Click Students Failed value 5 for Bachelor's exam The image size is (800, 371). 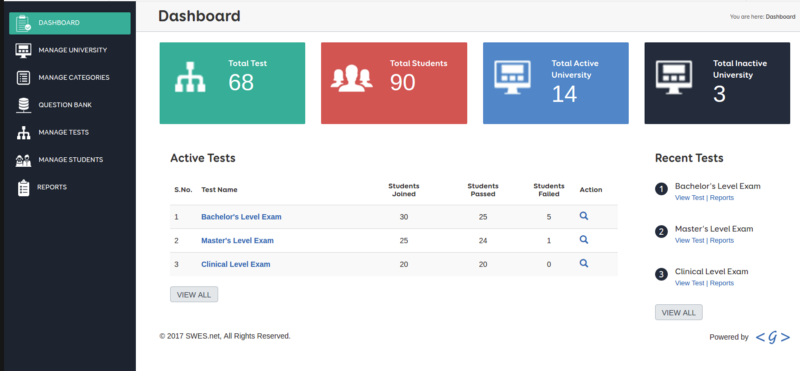pos(549,217)
